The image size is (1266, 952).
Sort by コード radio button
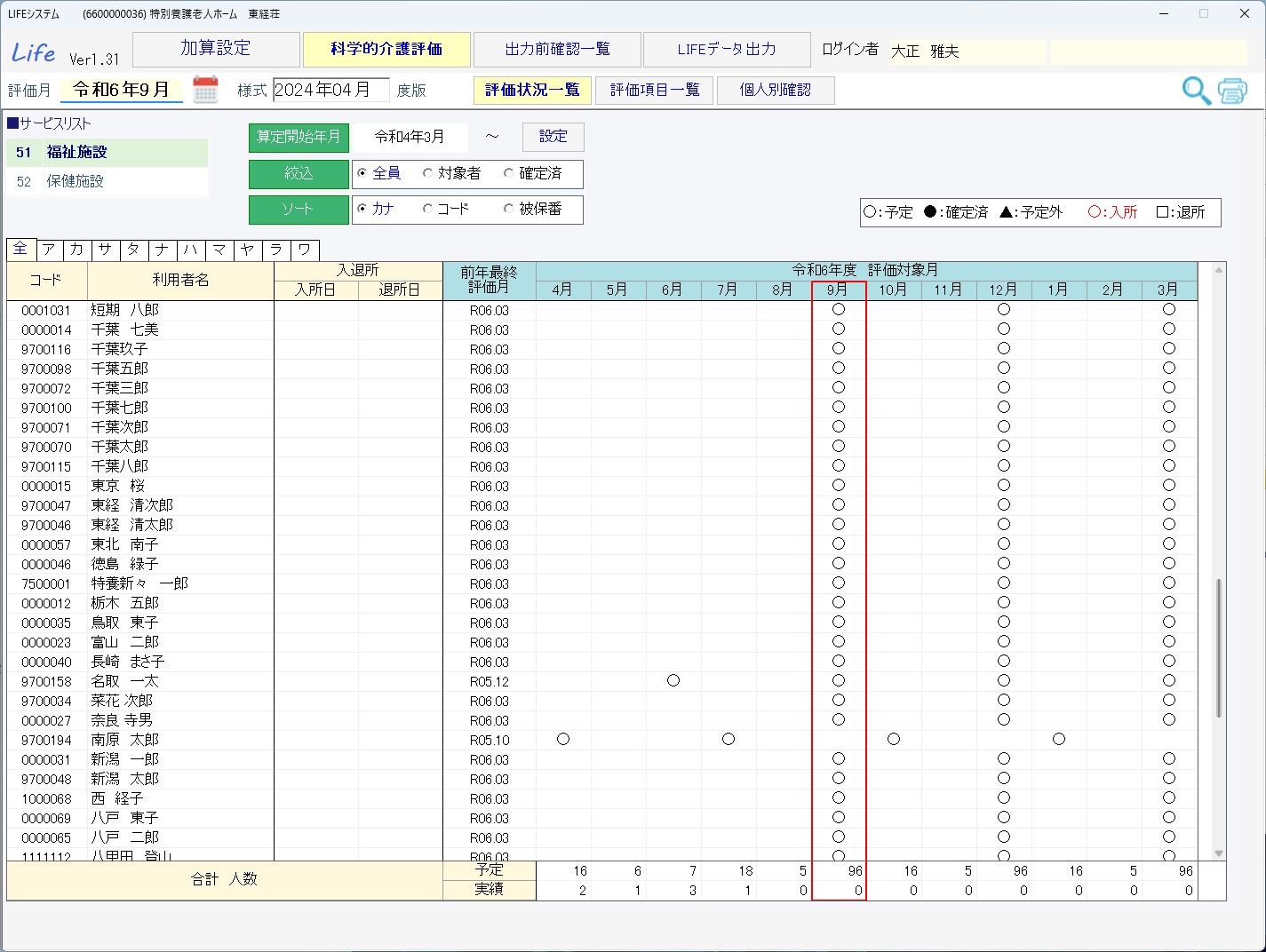point(427,209)
